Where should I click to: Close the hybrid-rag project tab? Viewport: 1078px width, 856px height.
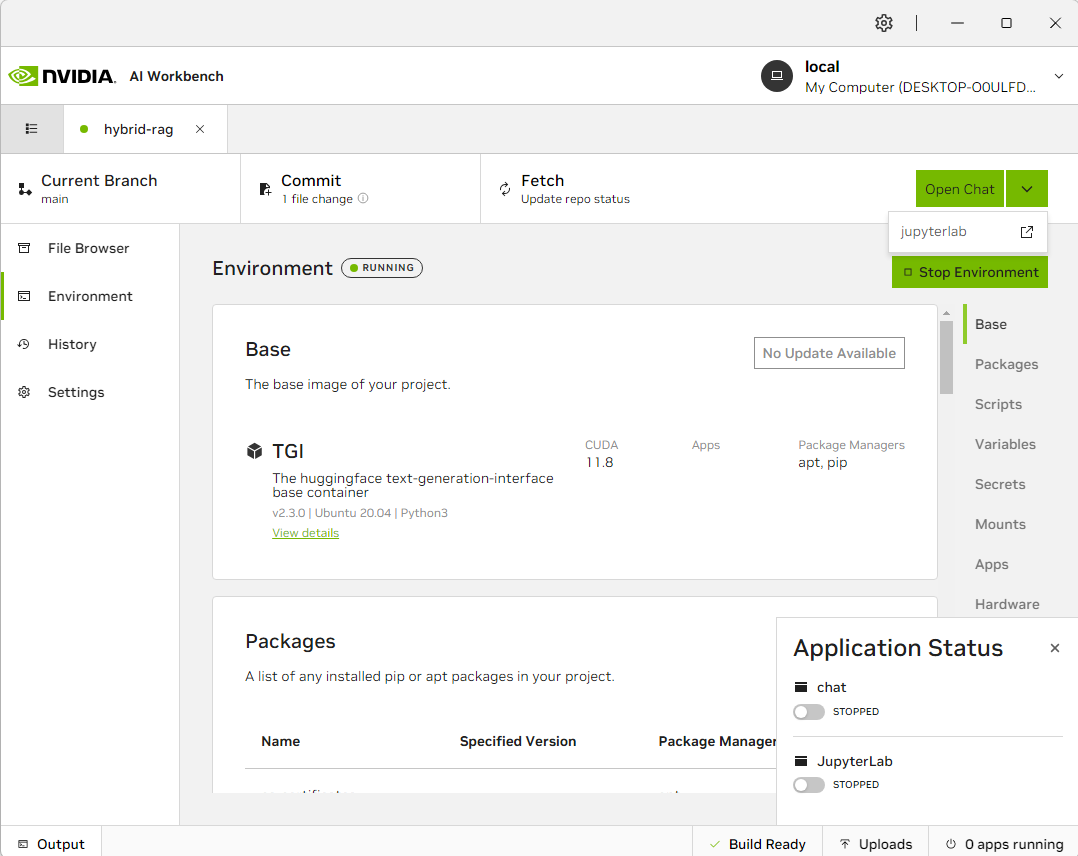pyautogui.click(x=200, y=129)
